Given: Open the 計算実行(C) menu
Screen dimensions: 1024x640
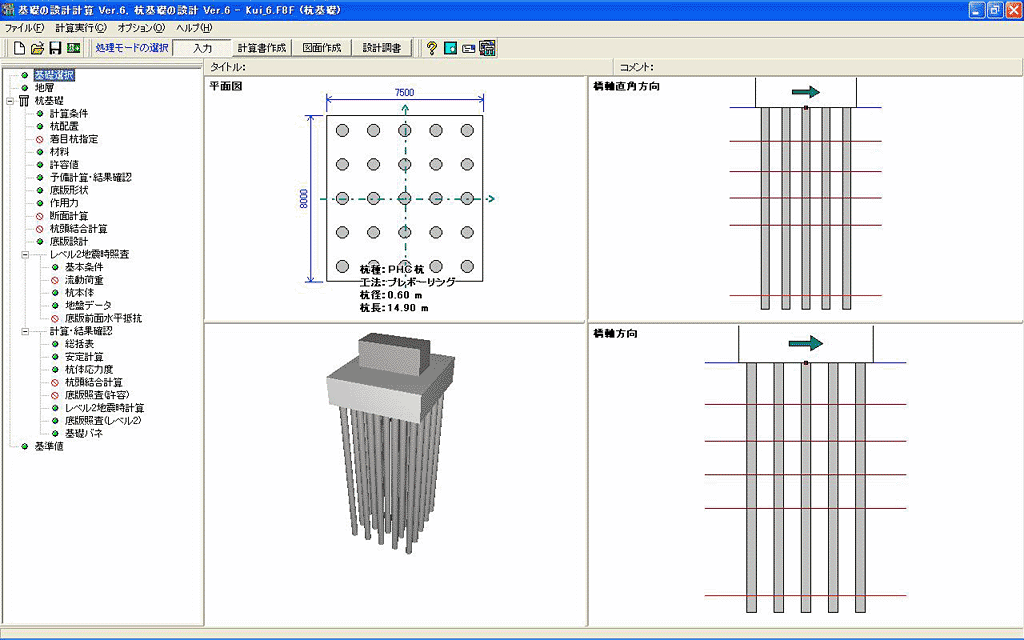Looking at the screenshot, I should (x=81, y=28).
